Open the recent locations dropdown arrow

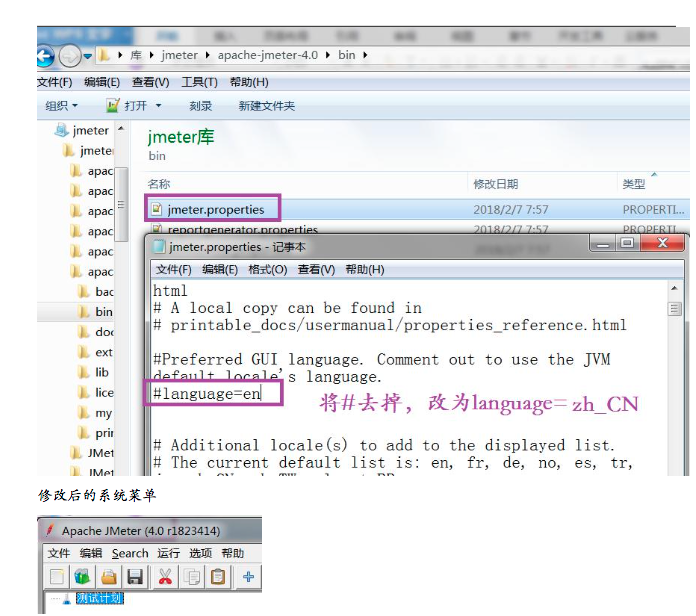point(88,56)
